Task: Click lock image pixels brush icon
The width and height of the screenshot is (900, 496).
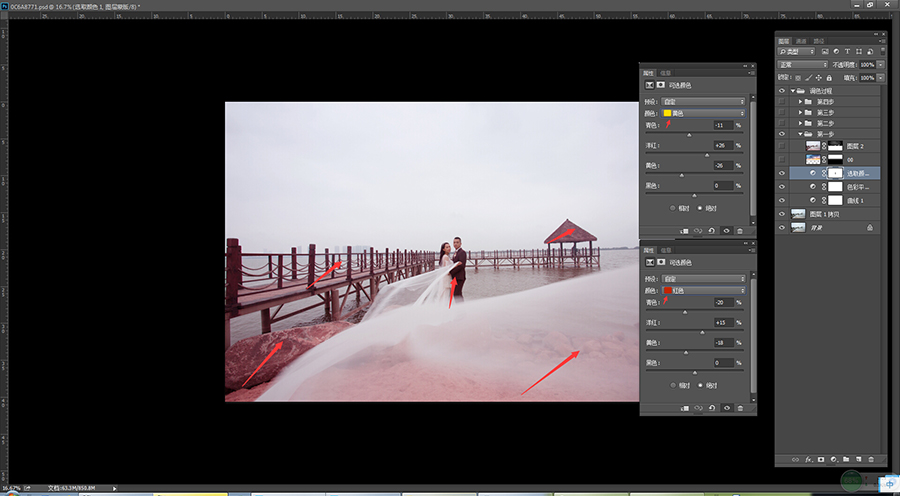Action: [x=809, y=78]
